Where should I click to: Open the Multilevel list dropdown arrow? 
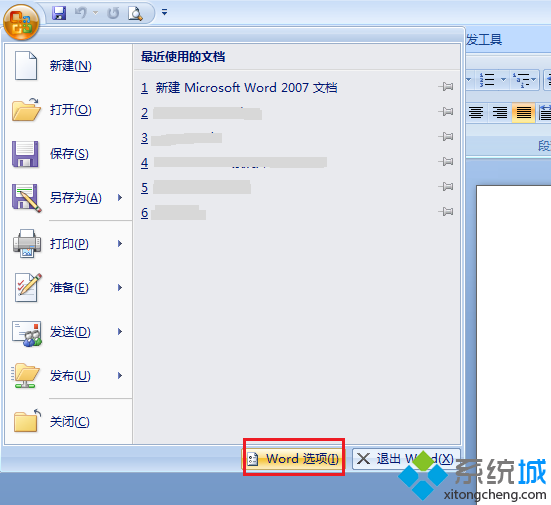[x=534, y=80]
